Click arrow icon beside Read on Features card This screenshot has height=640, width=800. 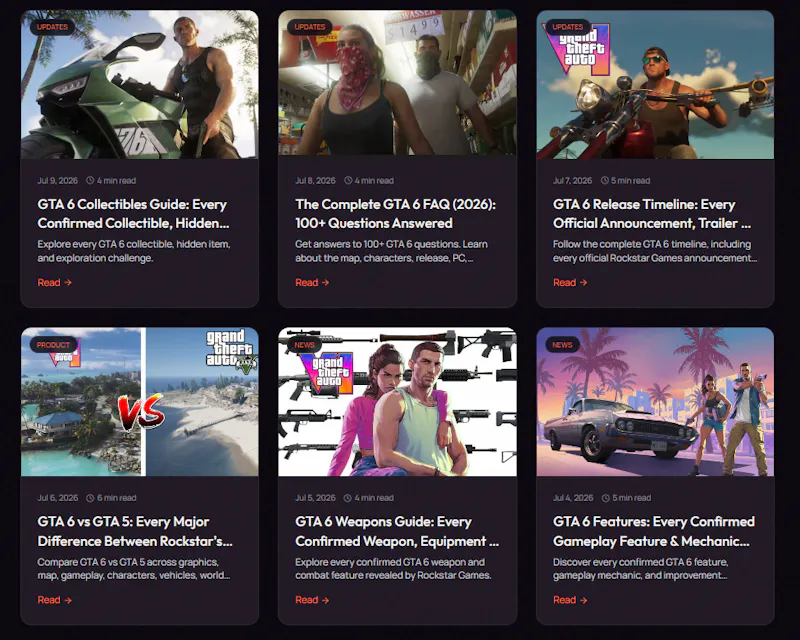pyautogui.click(x=583, y=600)
